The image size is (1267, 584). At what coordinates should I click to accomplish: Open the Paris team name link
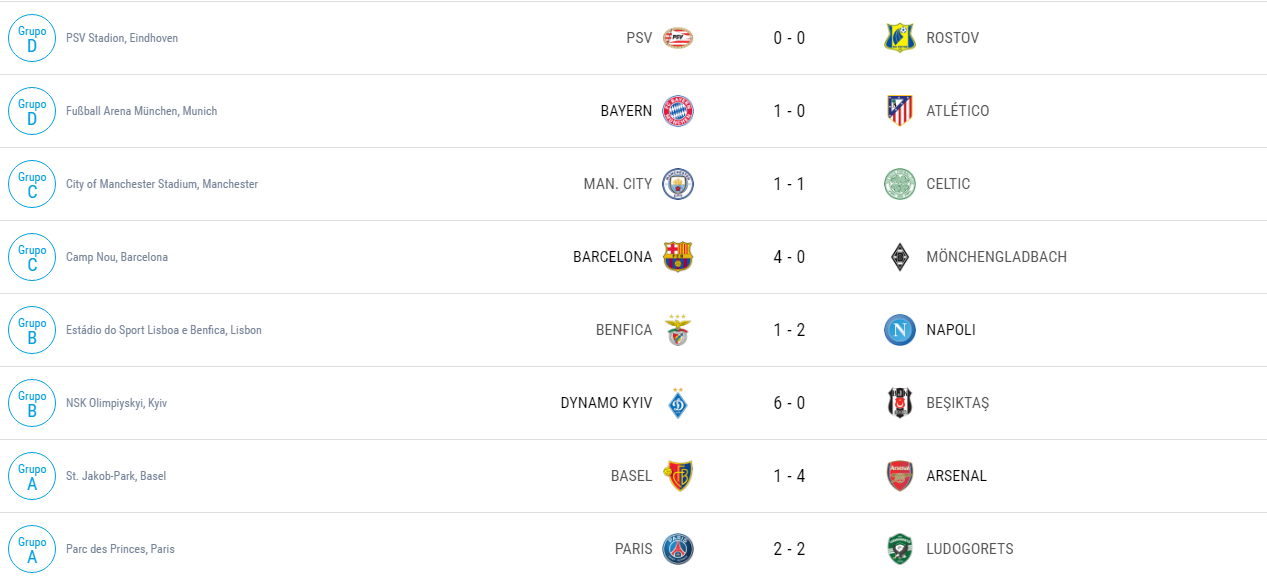click(634, 549)
